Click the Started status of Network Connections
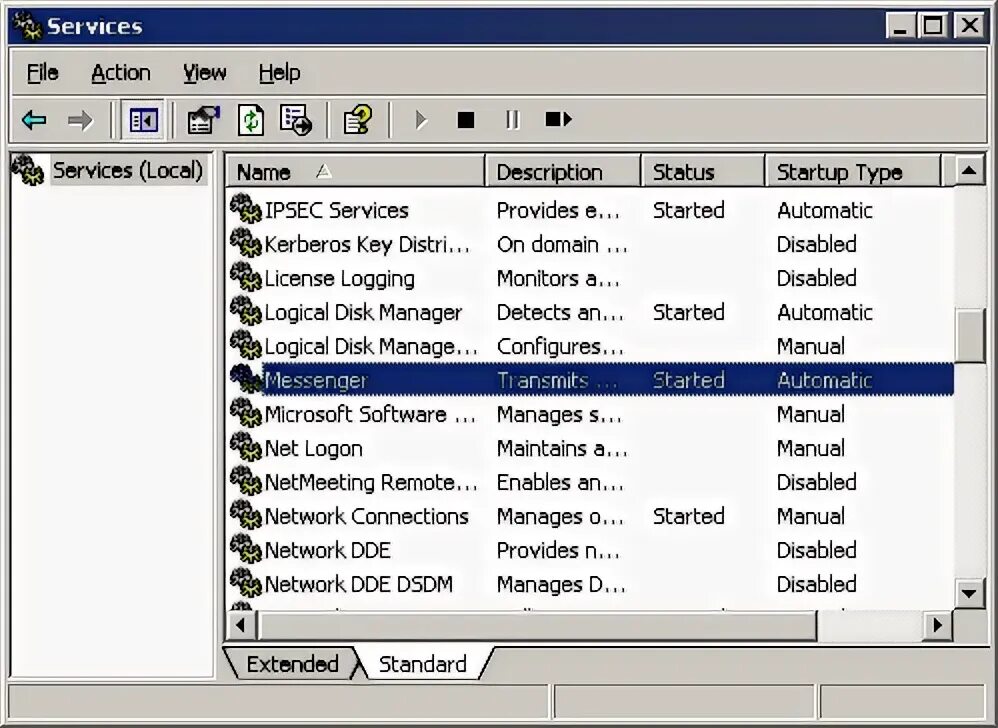This screenshot has width=998, height=728. 689,516
